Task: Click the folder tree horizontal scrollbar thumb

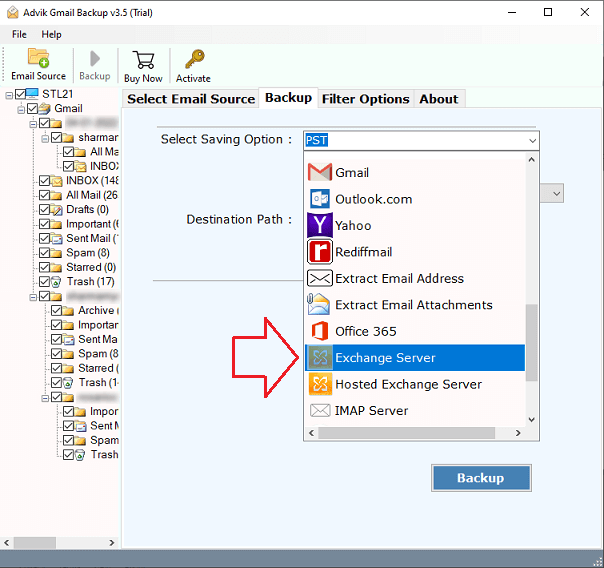Action: pos(35,543)
